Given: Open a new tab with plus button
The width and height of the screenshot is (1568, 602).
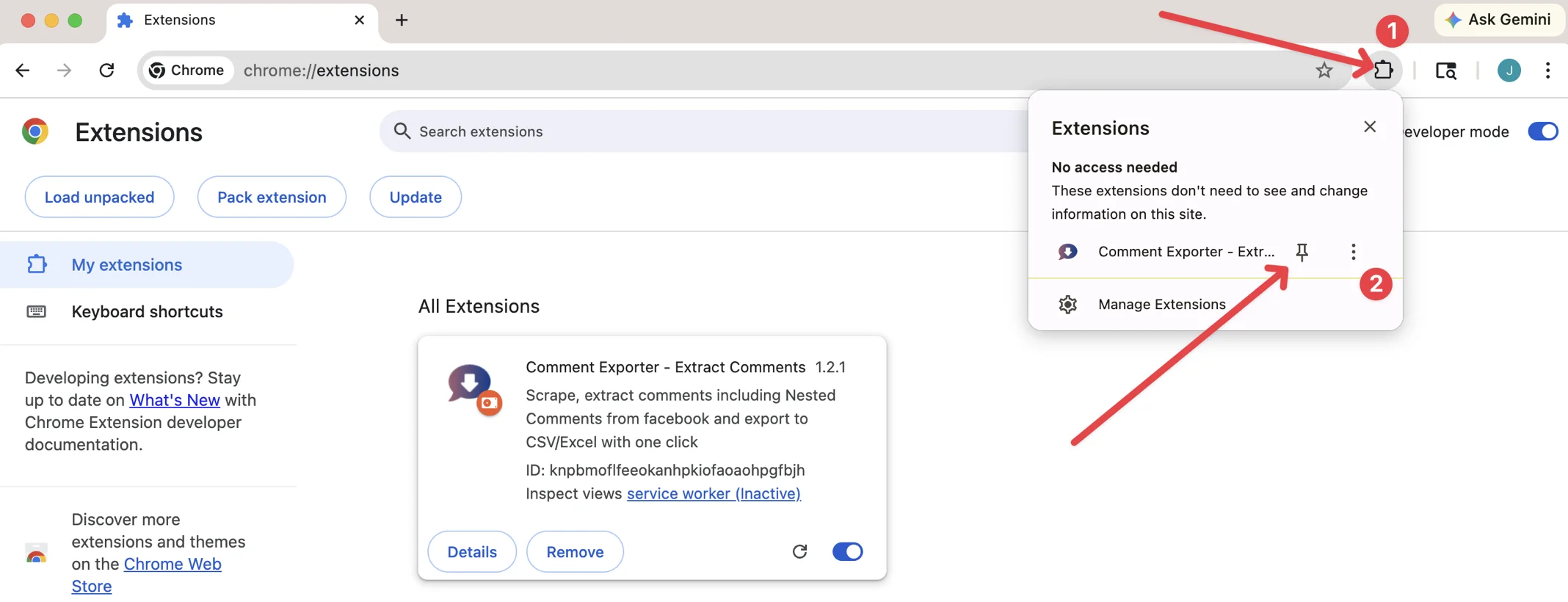Looking at the screenshot, I should (x=401, y=20).
